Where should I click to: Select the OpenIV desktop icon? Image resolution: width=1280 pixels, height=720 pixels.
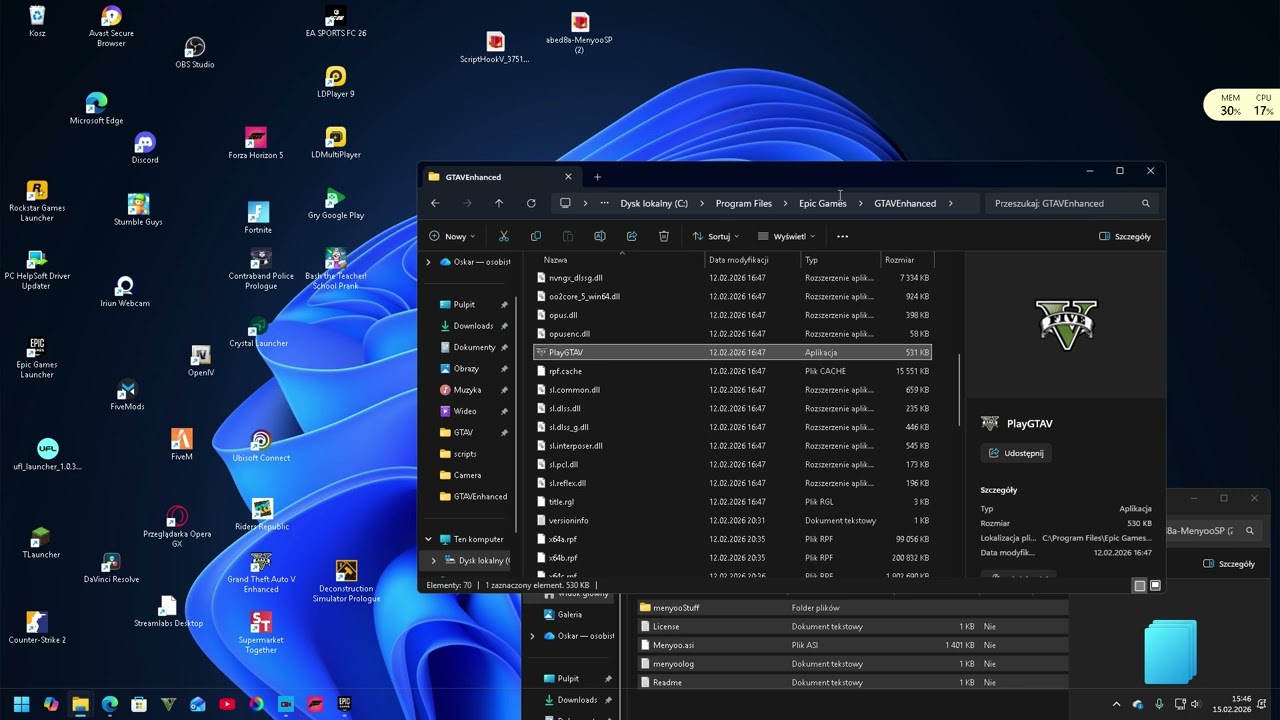point(201,362)
